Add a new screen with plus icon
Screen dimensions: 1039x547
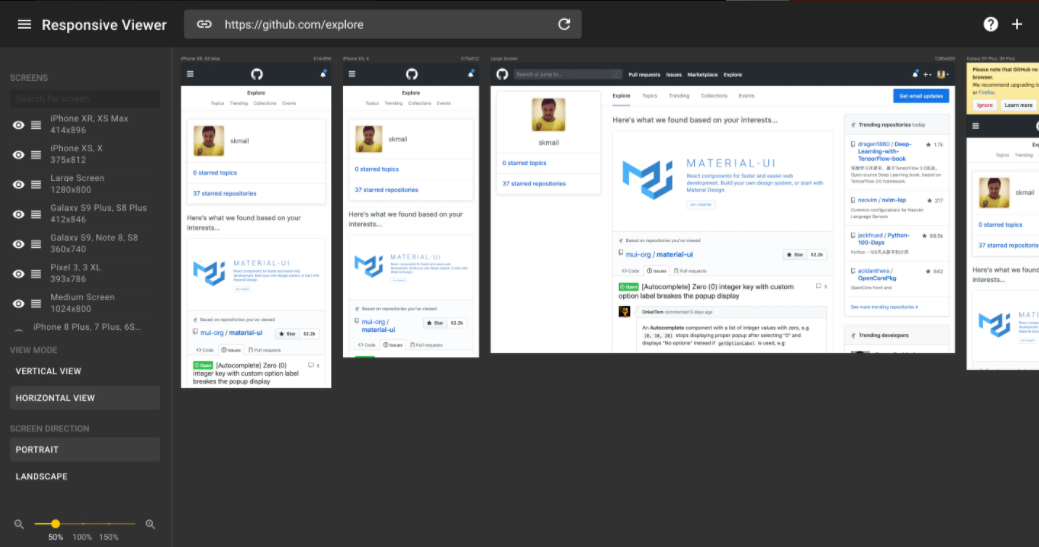pyautogui.click(x=1016, y=25)
